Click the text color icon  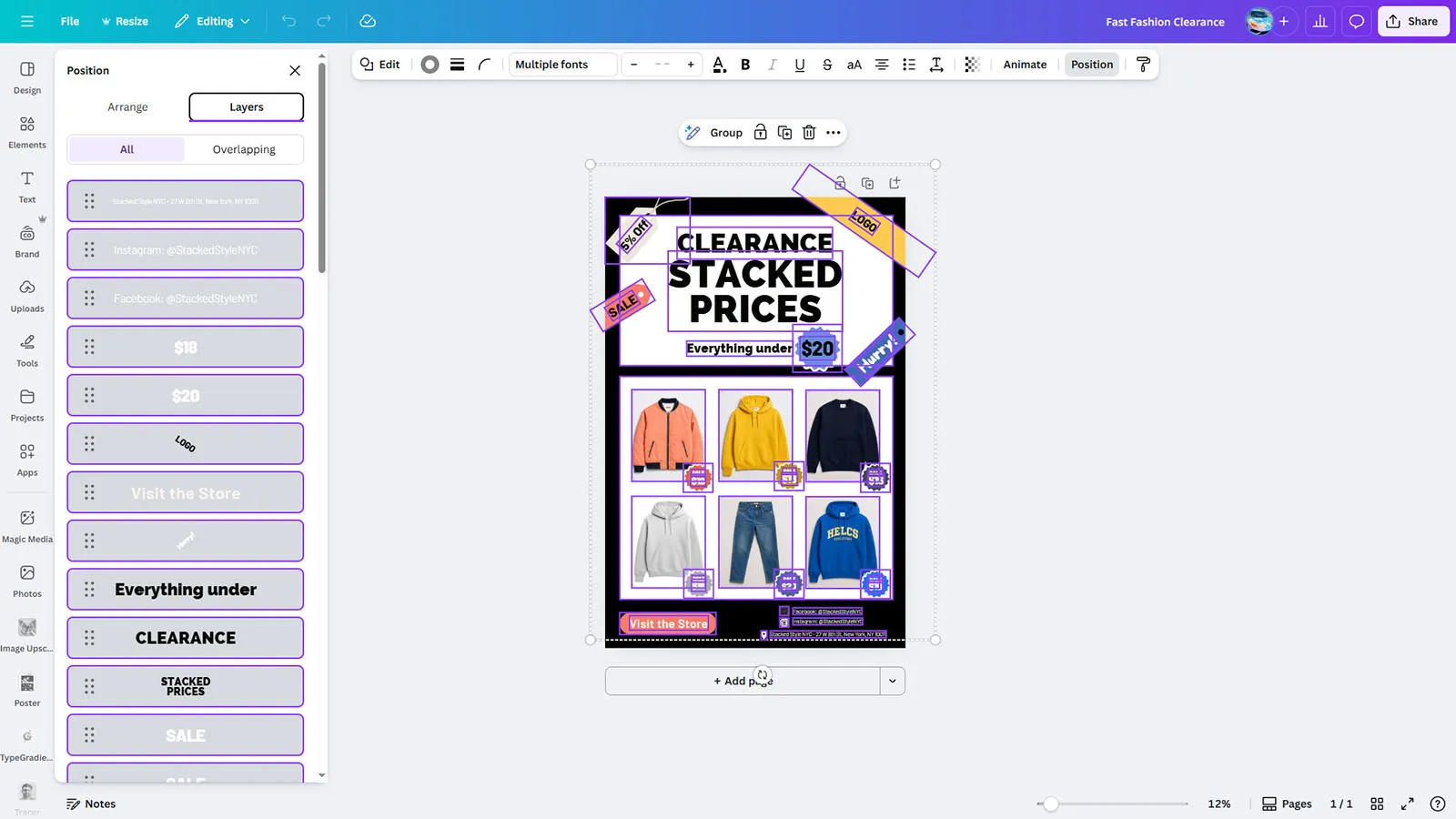719,65
